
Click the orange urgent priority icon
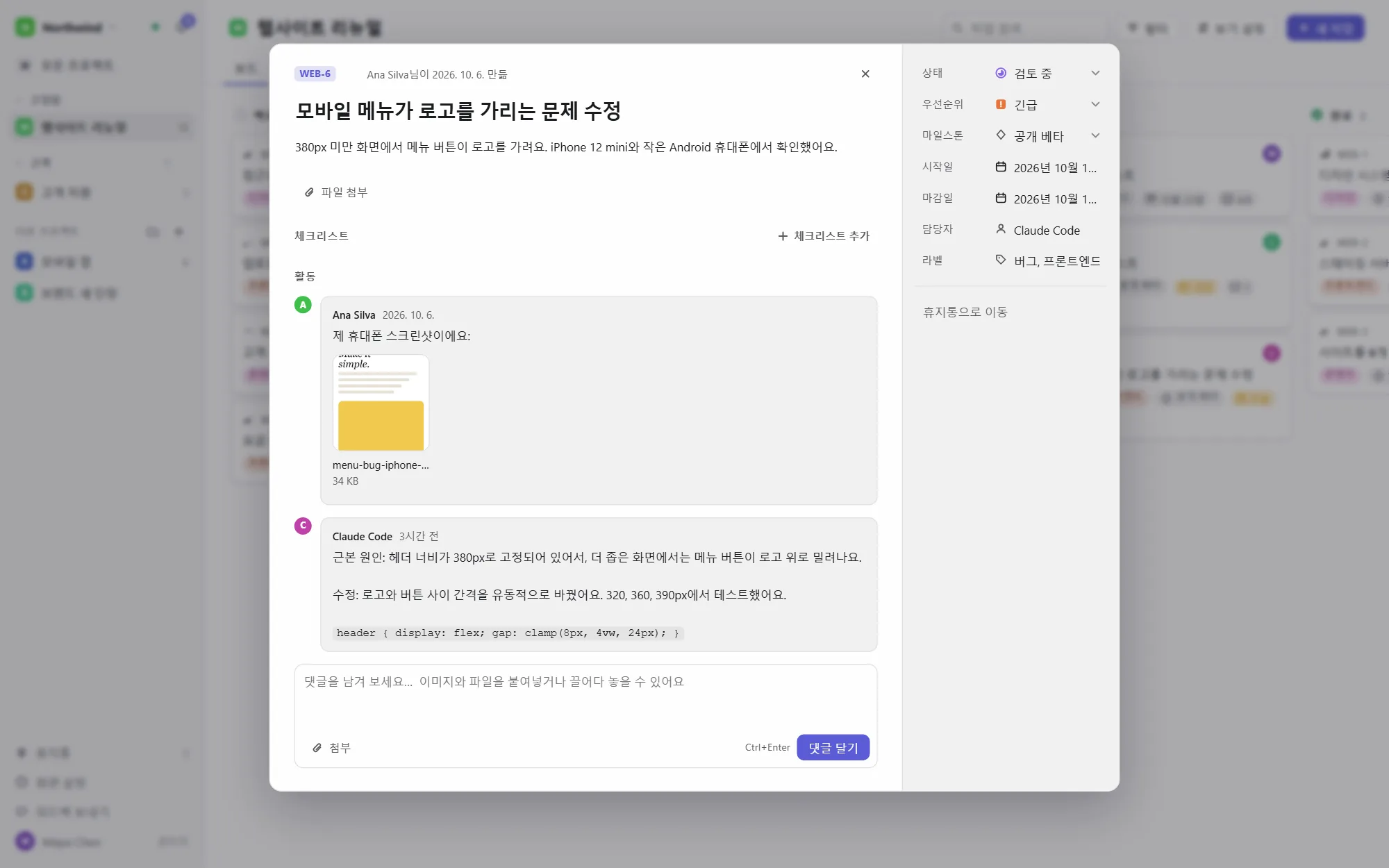1001,104
